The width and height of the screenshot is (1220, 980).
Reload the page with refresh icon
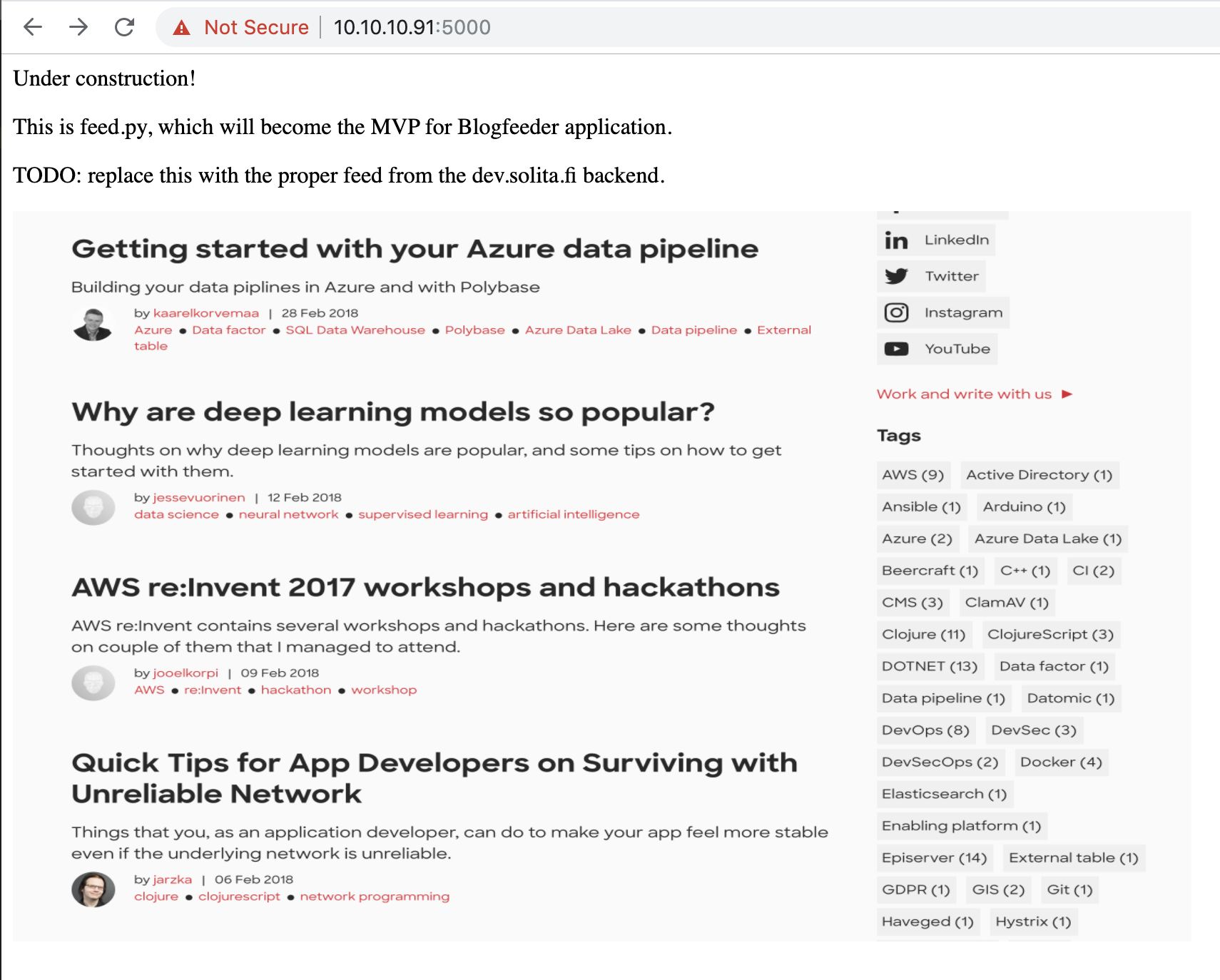[x=125, y=27]
